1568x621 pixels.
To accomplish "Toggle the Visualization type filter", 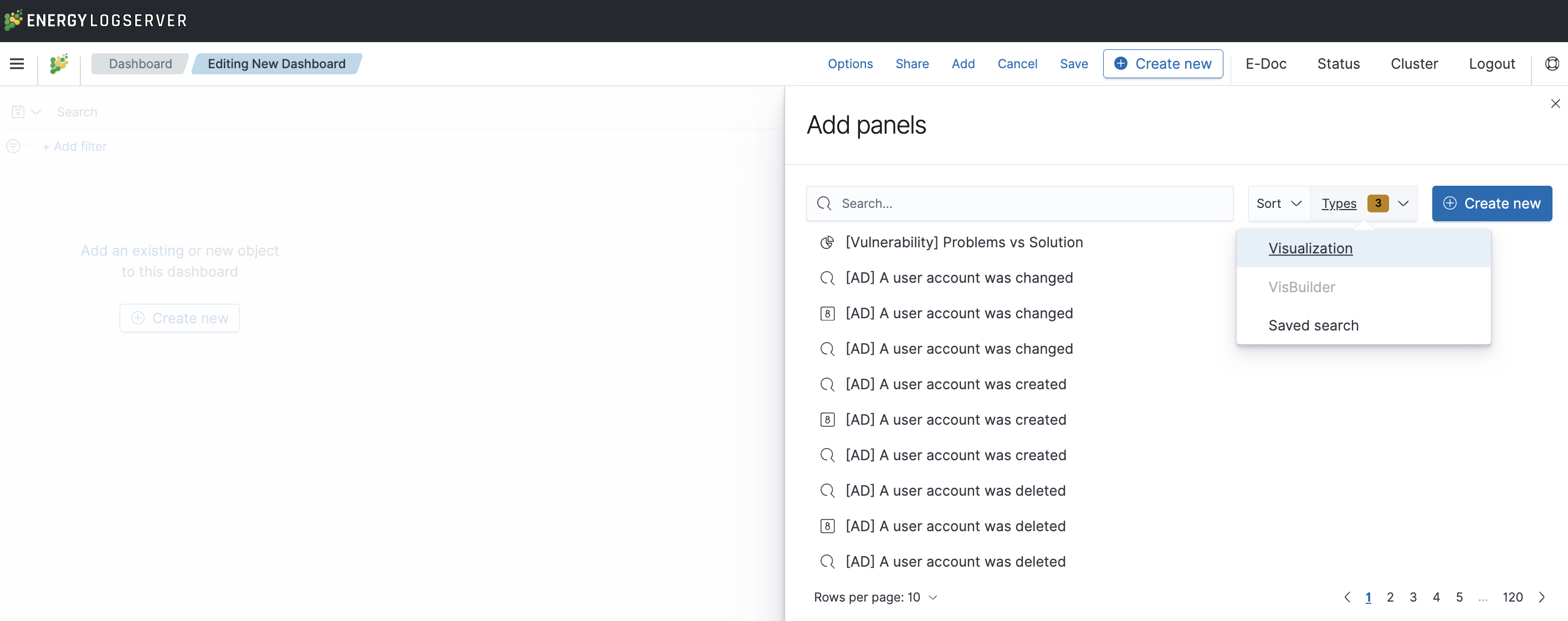I will [x=1310, y=248].
